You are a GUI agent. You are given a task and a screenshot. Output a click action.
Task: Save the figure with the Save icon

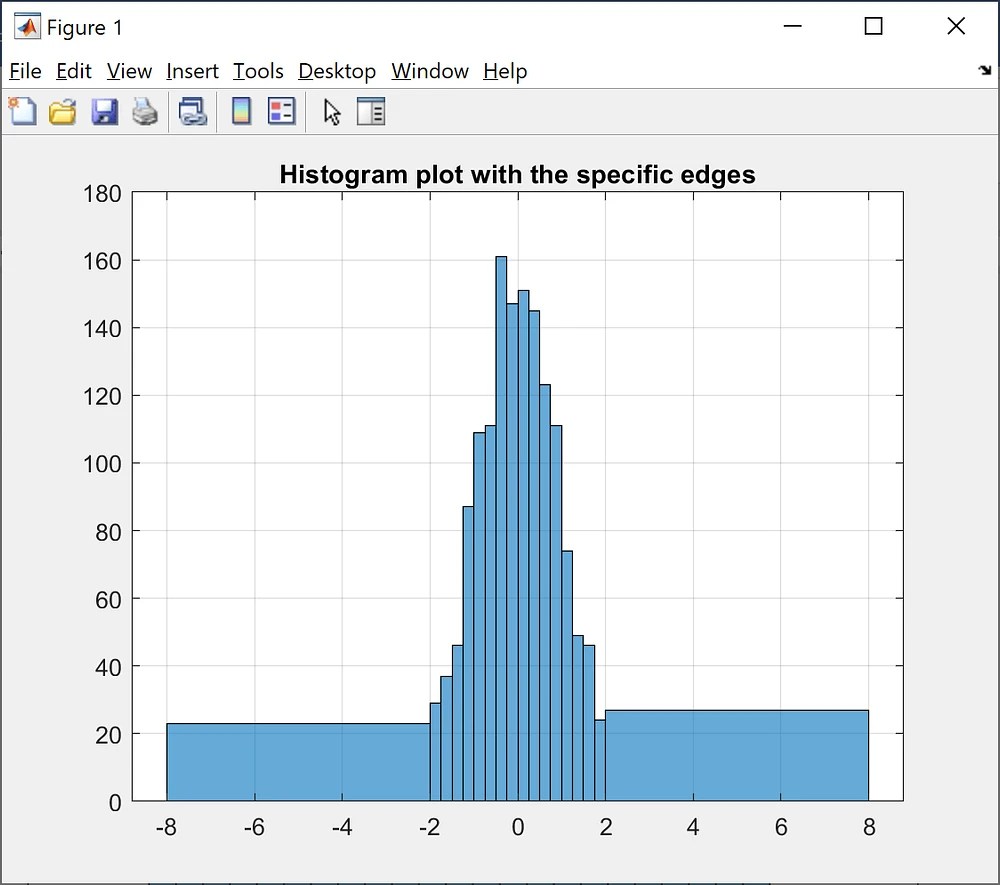[x=104, y=111]
